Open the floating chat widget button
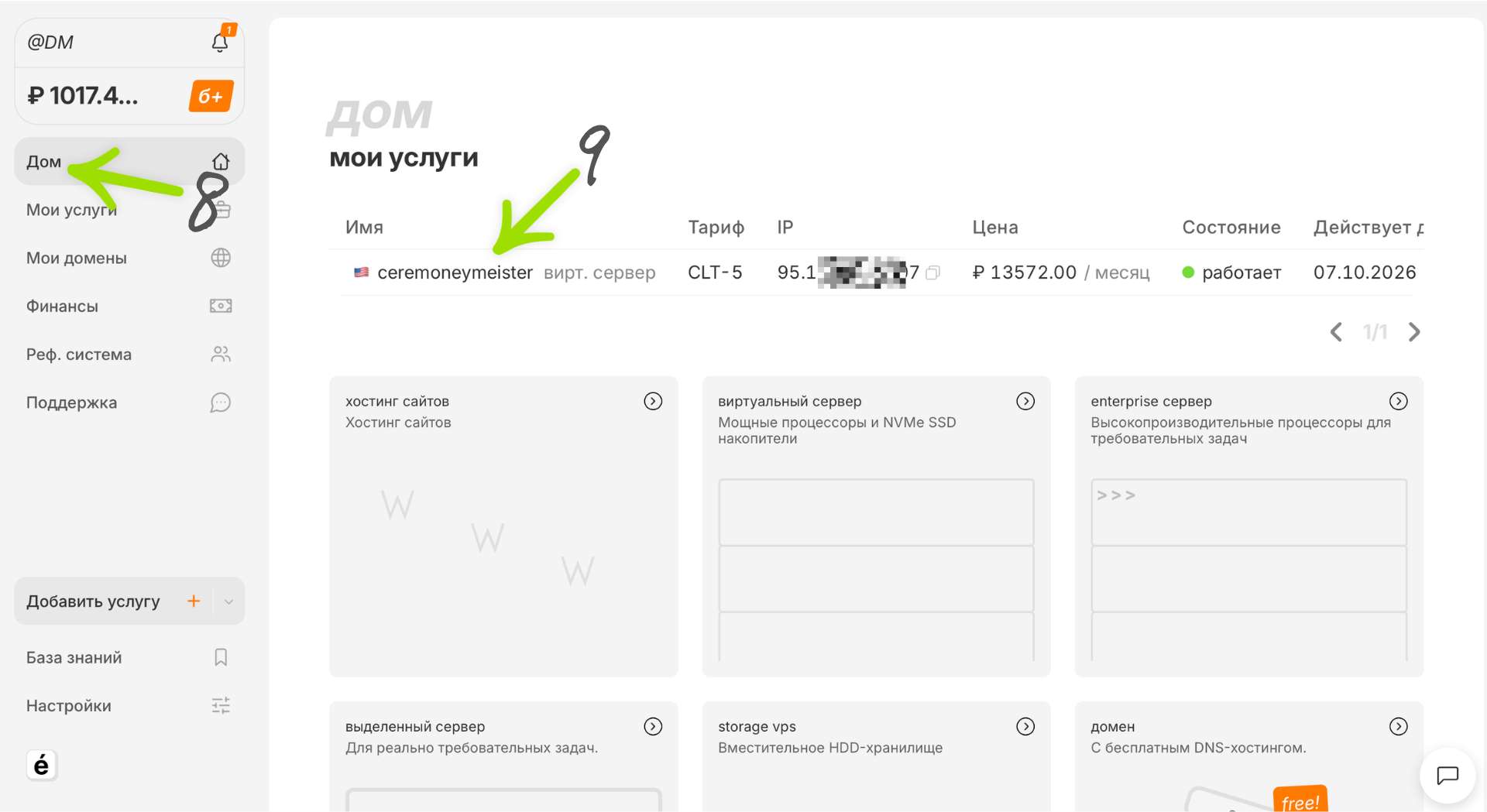Image resolution: width=1487 pixels, height=812 pixels. (1447, 775)
